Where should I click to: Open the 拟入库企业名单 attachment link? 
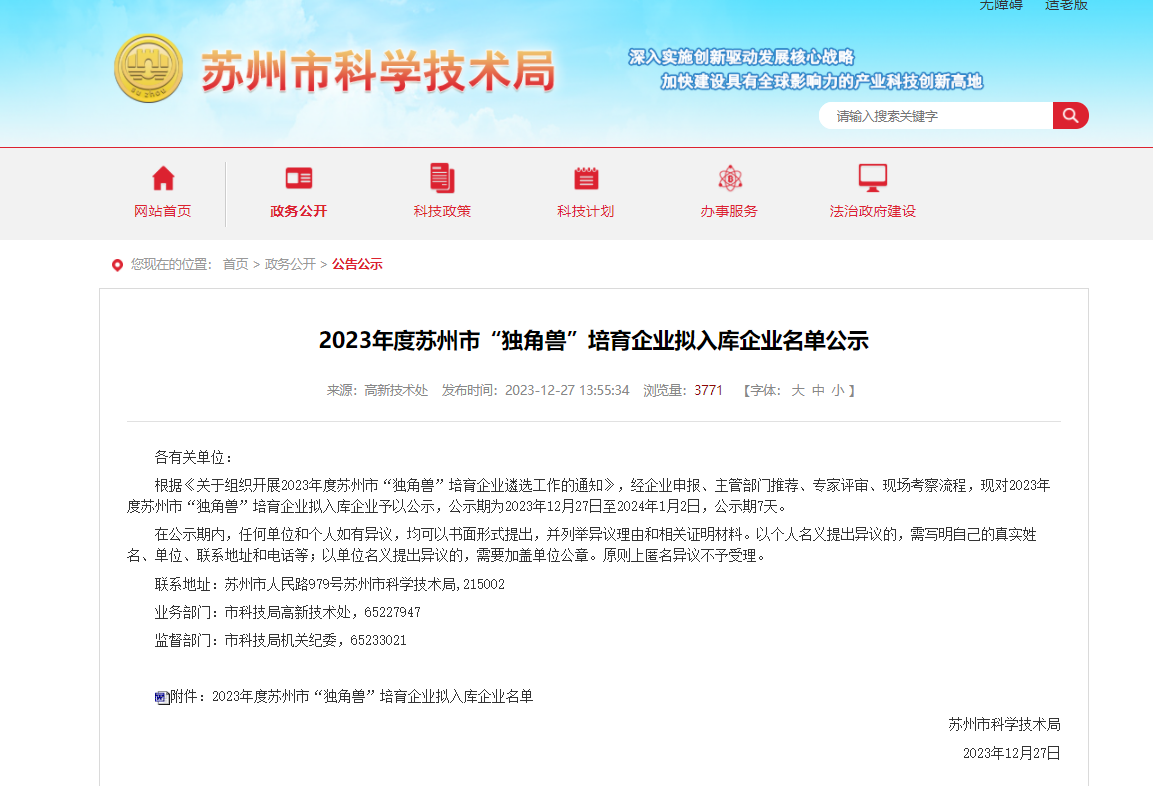click(372, 696)
